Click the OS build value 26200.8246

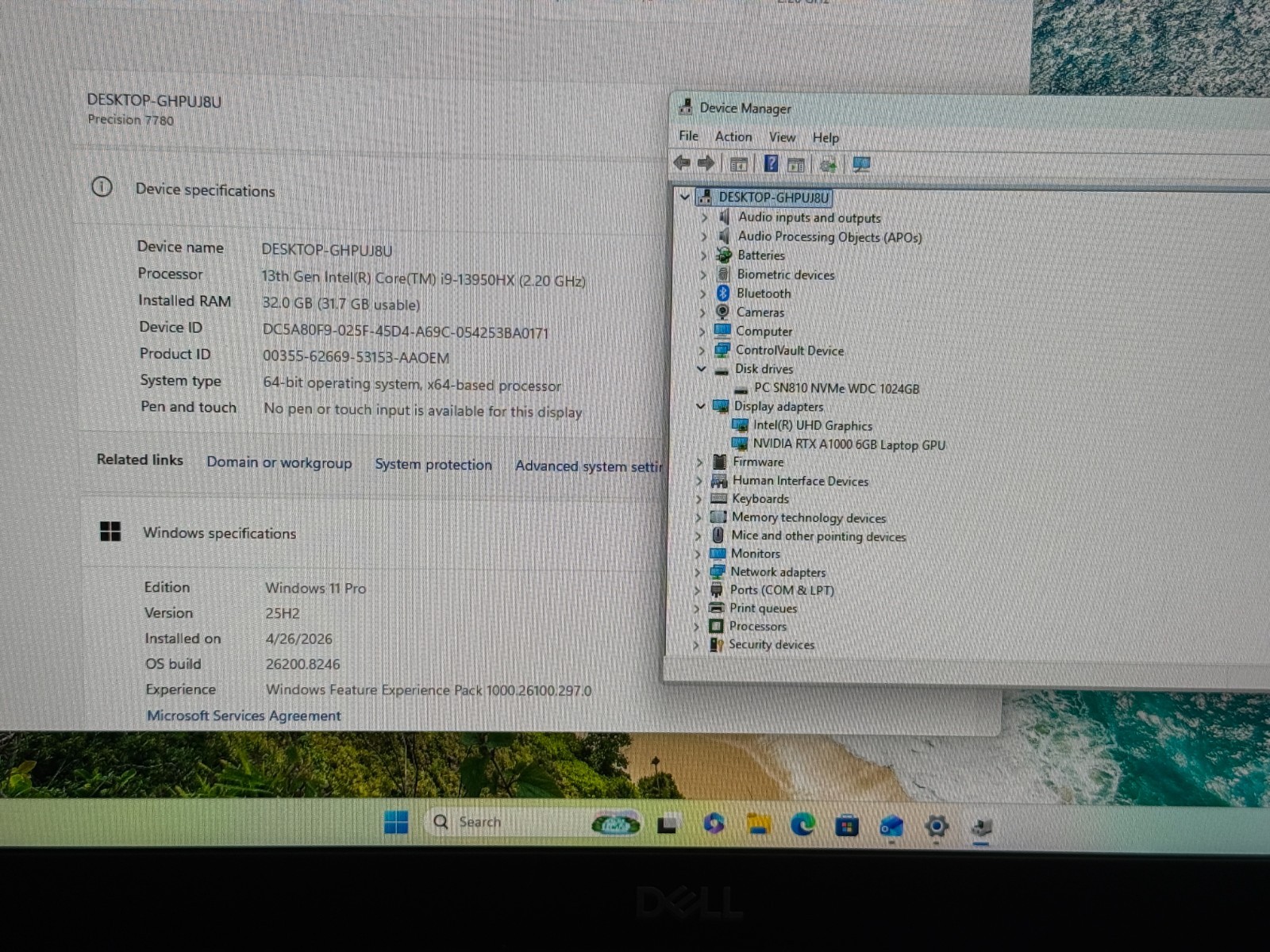(x=302, y=664)
